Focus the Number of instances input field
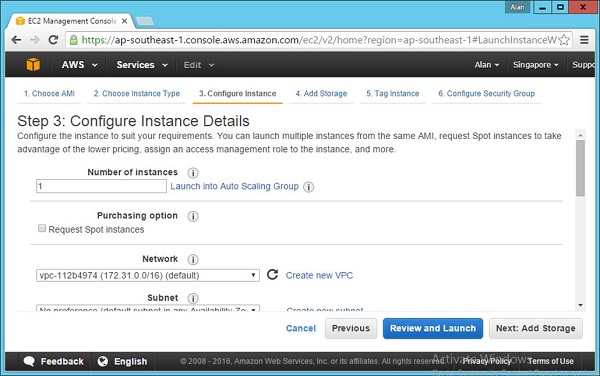The image size is (600, 376). pos(101,186)
